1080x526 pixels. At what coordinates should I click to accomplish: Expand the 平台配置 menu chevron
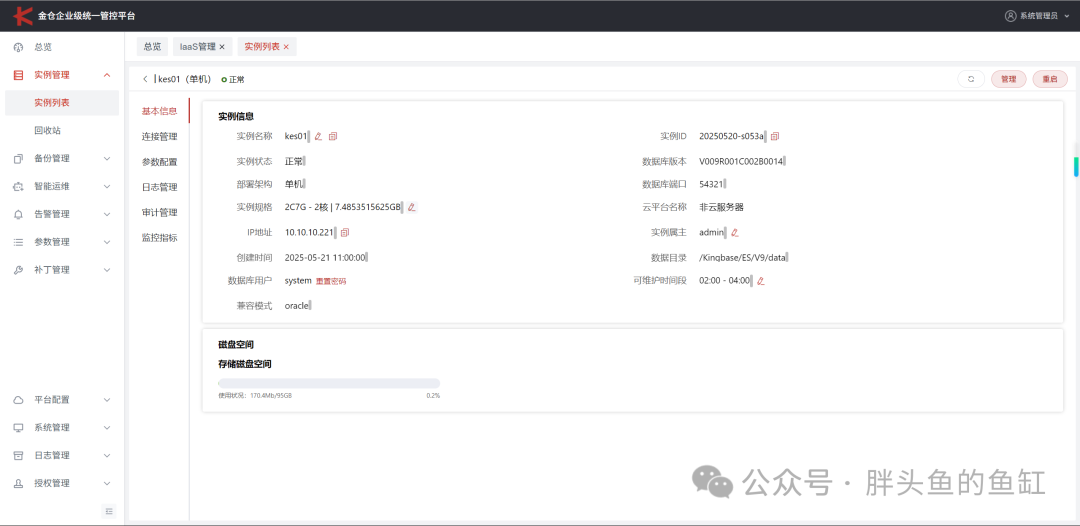click(x=107, y=400)
